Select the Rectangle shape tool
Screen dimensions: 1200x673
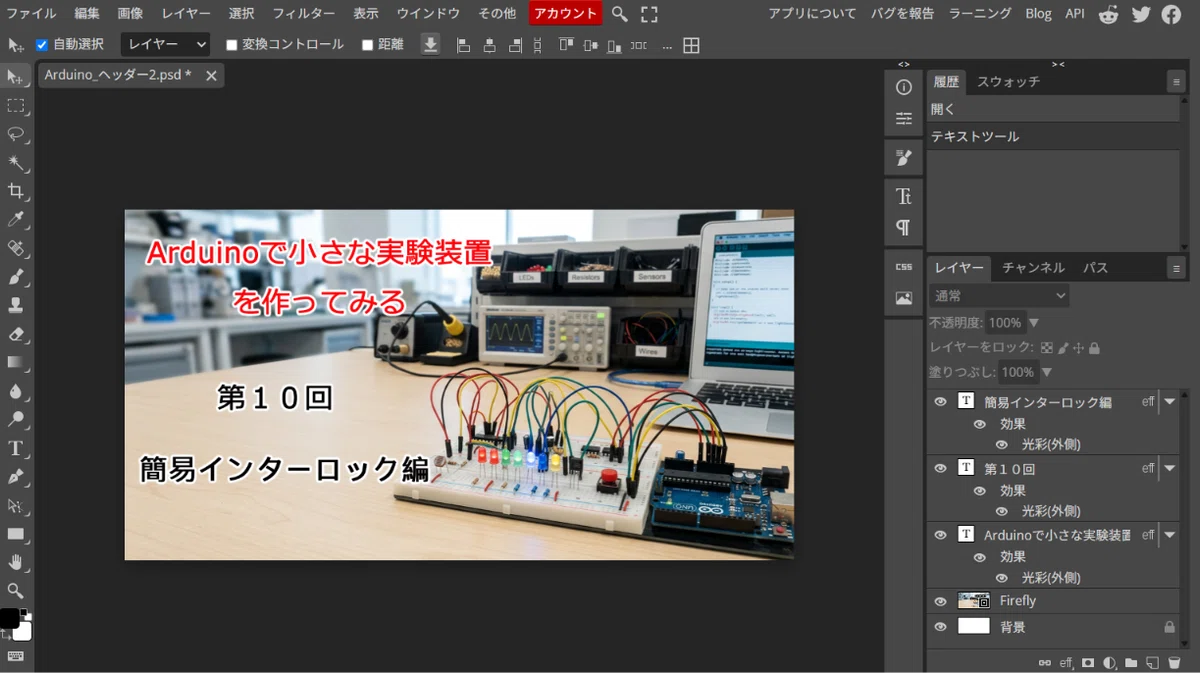(16, 533)
